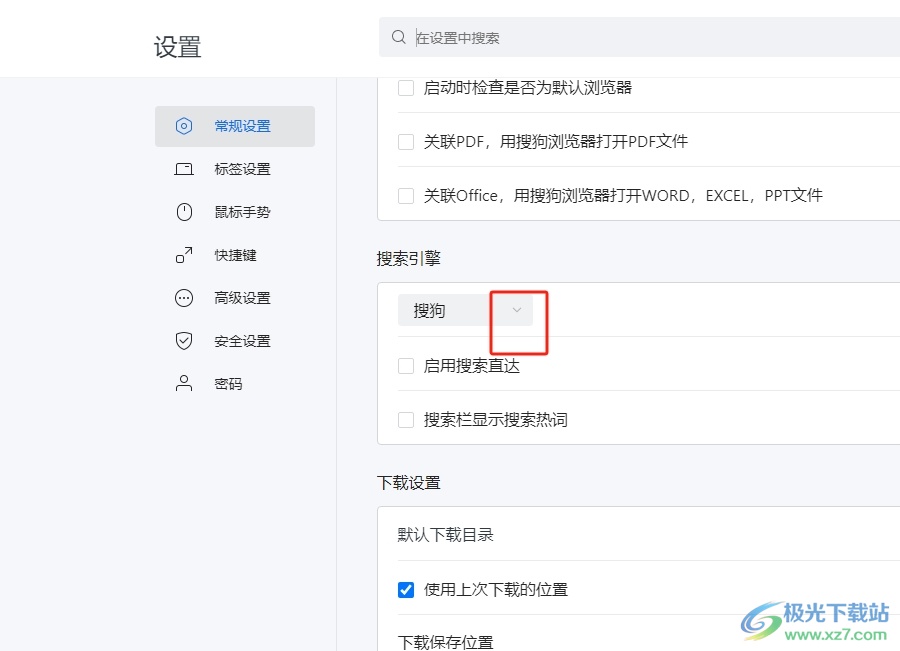Image resolution: width=900 pixels, height=651 pixels.
Task: Click 启动时检查是否为默认浏览器 label text
Action: click(x=528, y=87)
